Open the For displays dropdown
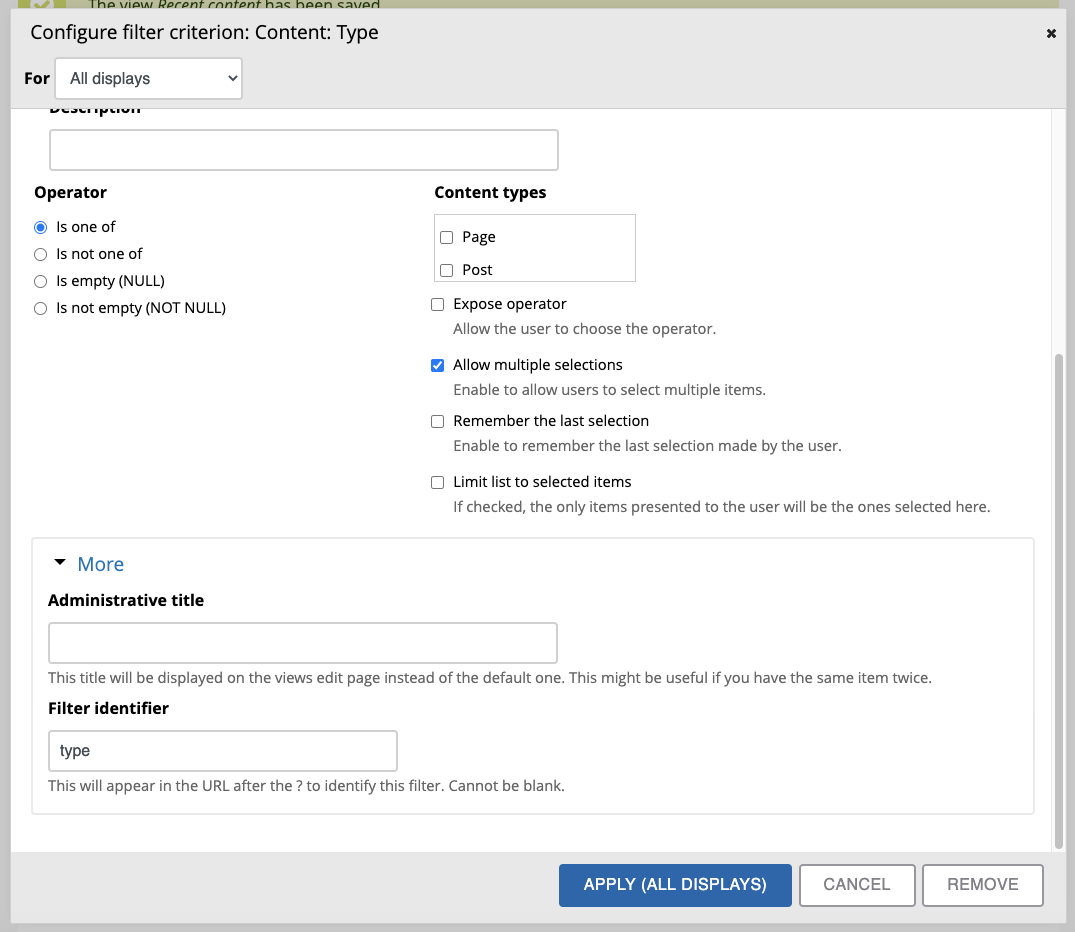 [148, 78]
